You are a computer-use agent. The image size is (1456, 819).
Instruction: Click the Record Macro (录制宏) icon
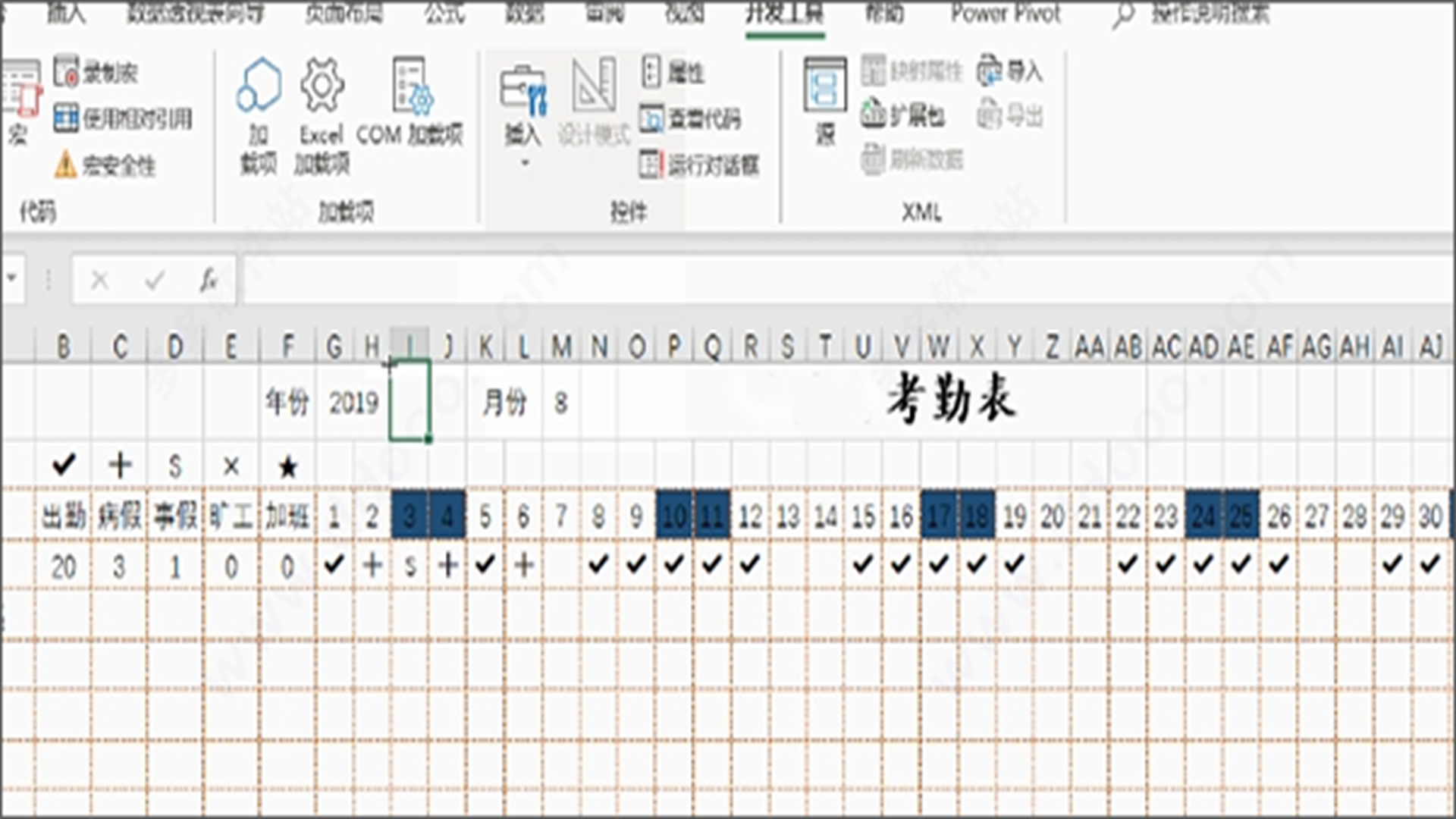coord(67,73)
